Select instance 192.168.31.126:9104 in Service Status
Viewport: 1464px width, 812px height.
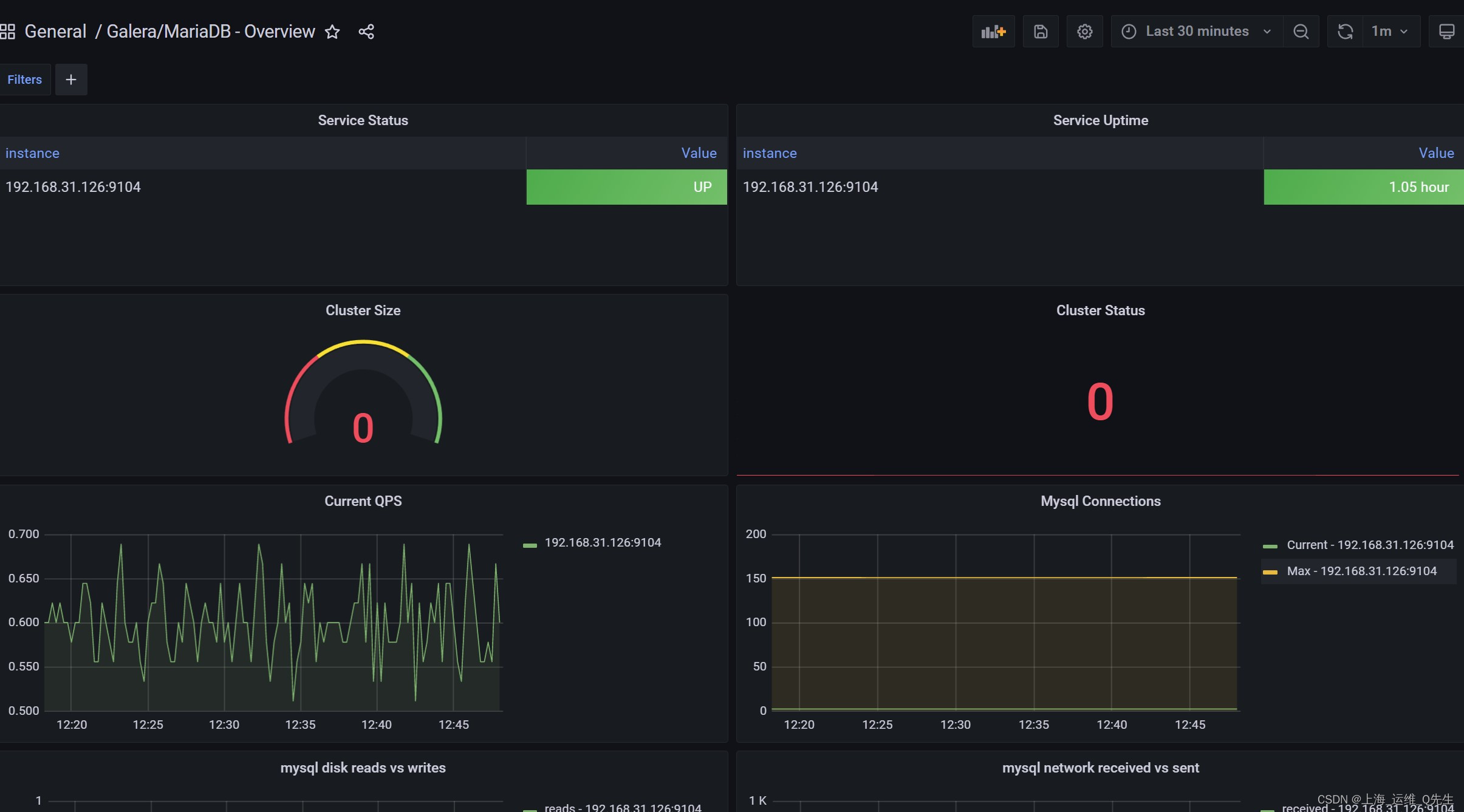coord(73,187)
